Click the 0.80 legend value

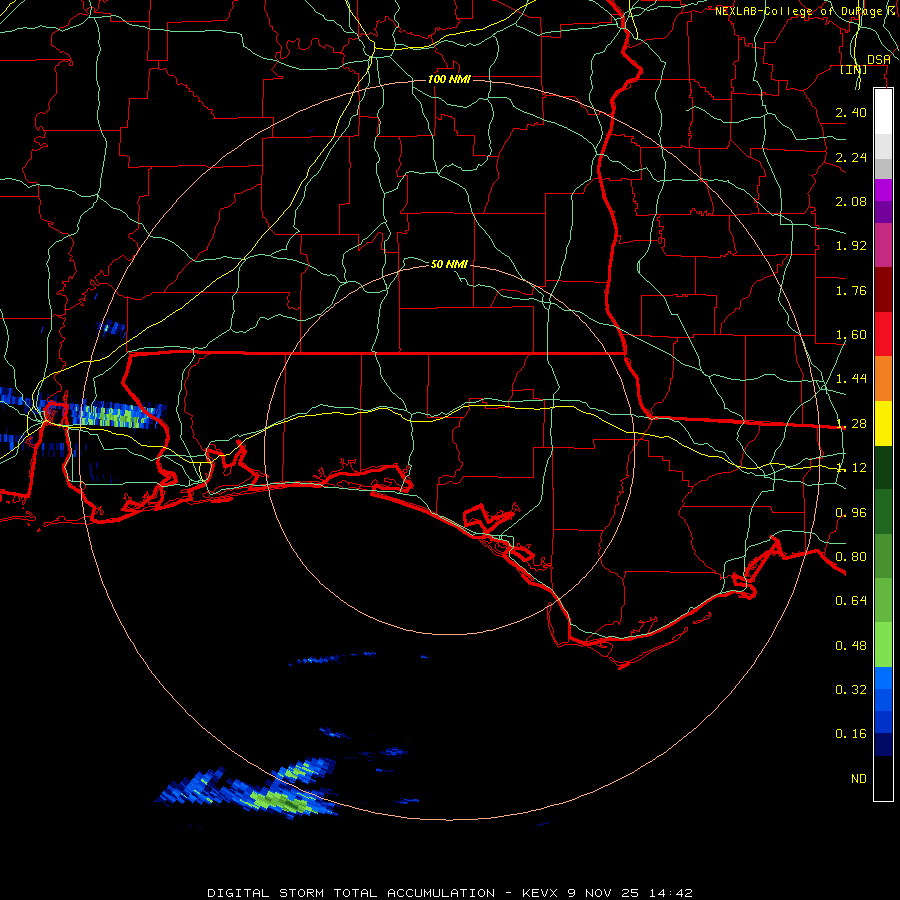pos(851,557)
